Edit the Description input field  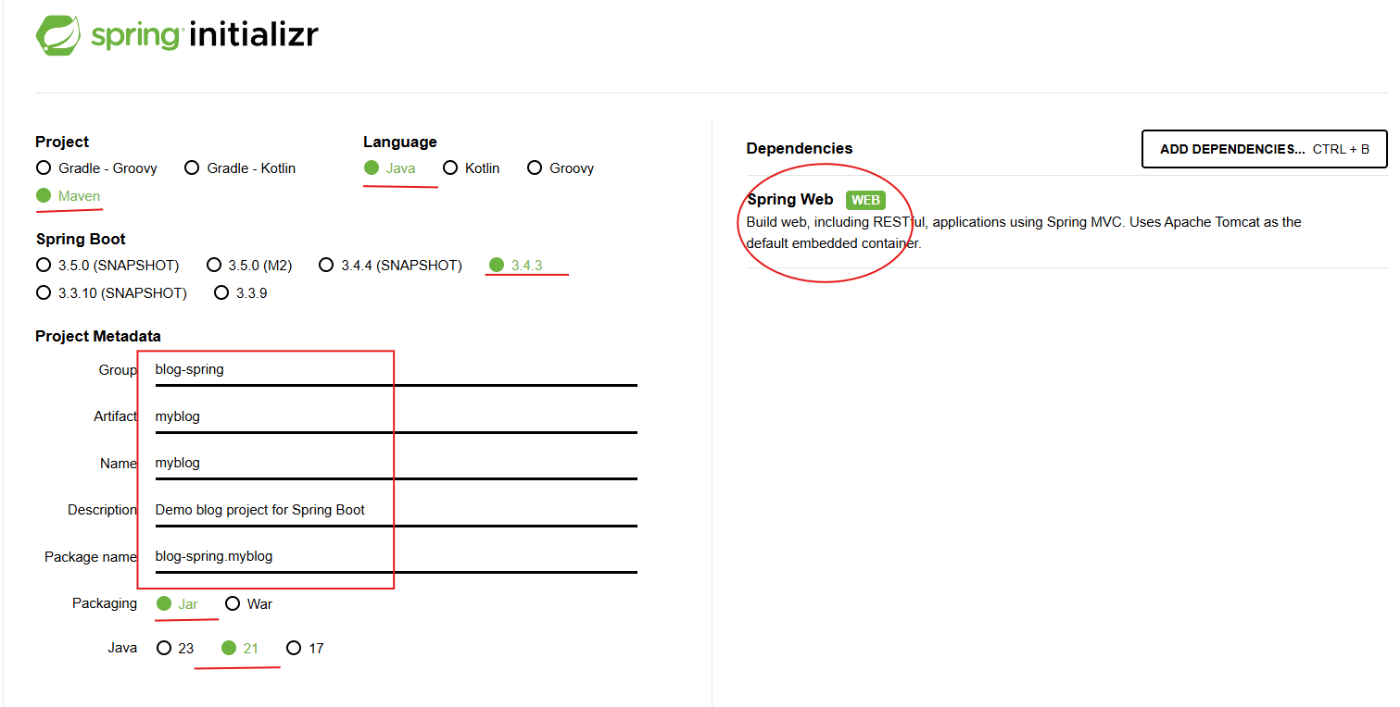pyautogui.click(x=395, y=510)
